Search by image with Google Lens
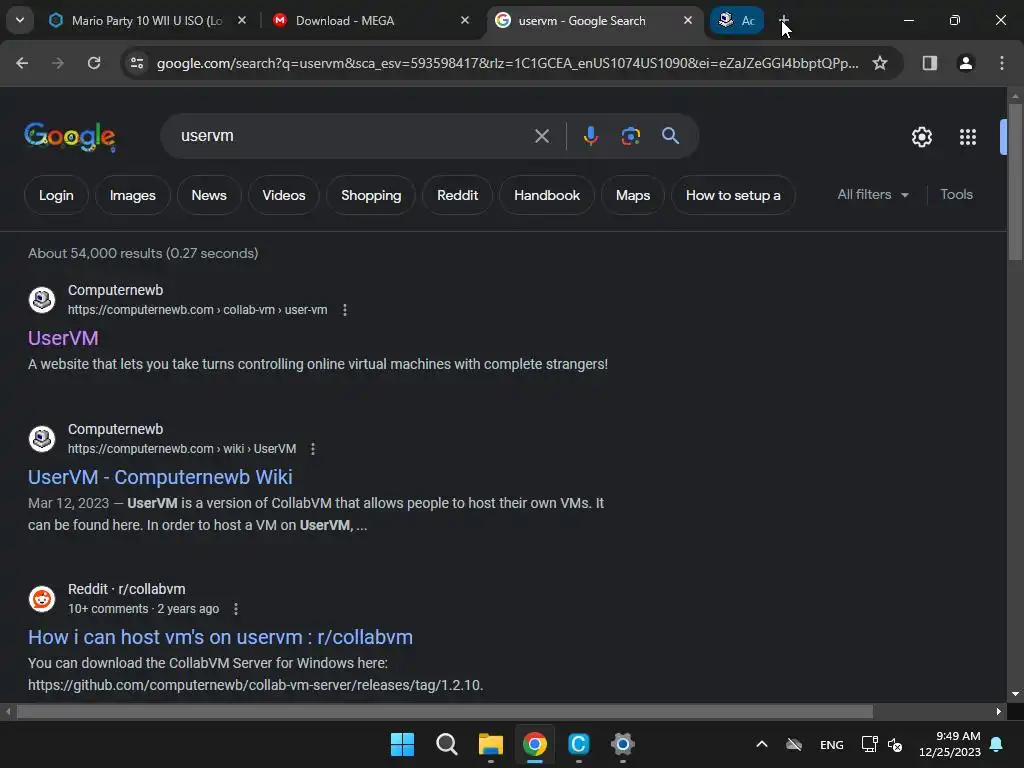Viewport: 1024px width, 768px height. tap(630, 136)
